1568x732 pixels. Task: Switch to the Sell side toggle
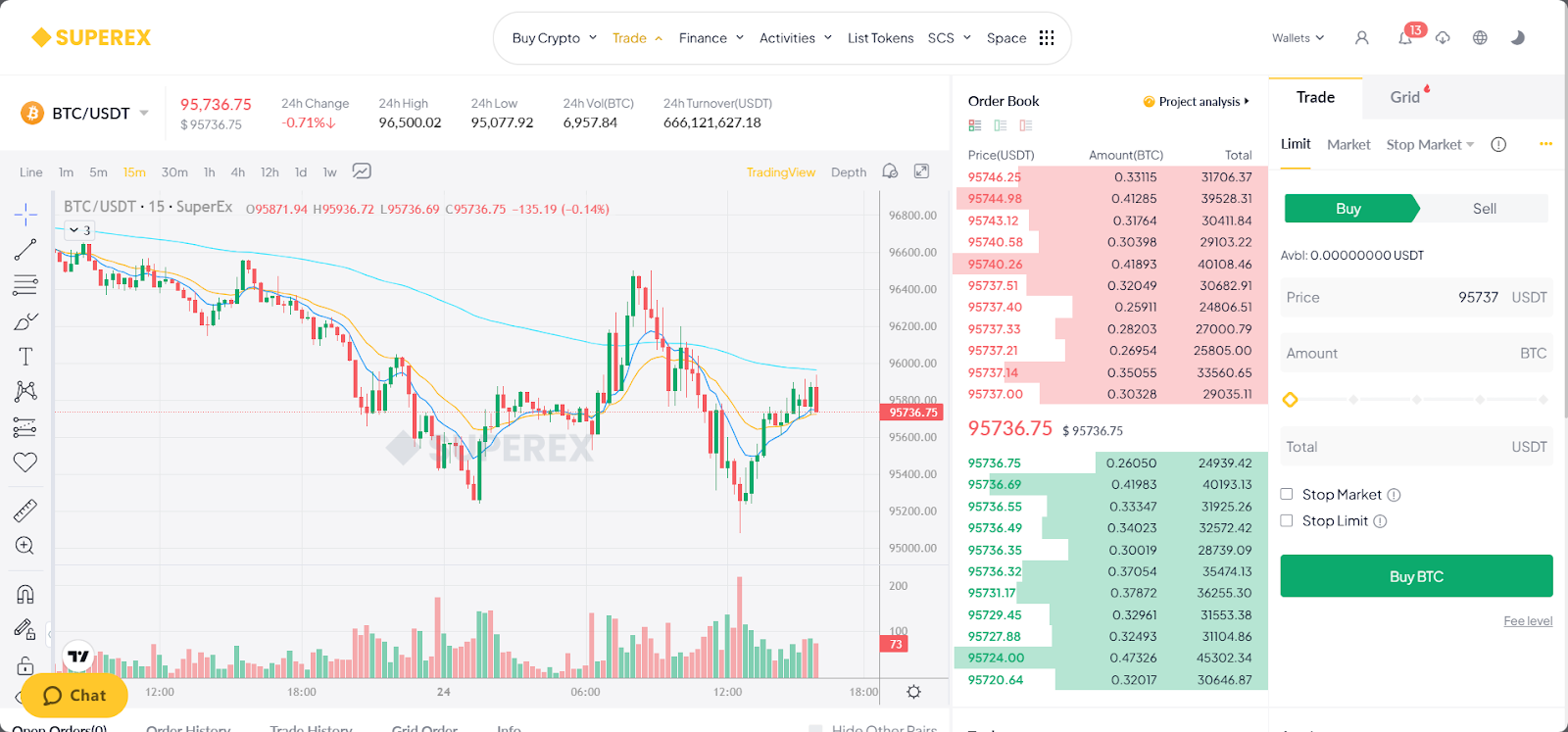pos(1485,209)
